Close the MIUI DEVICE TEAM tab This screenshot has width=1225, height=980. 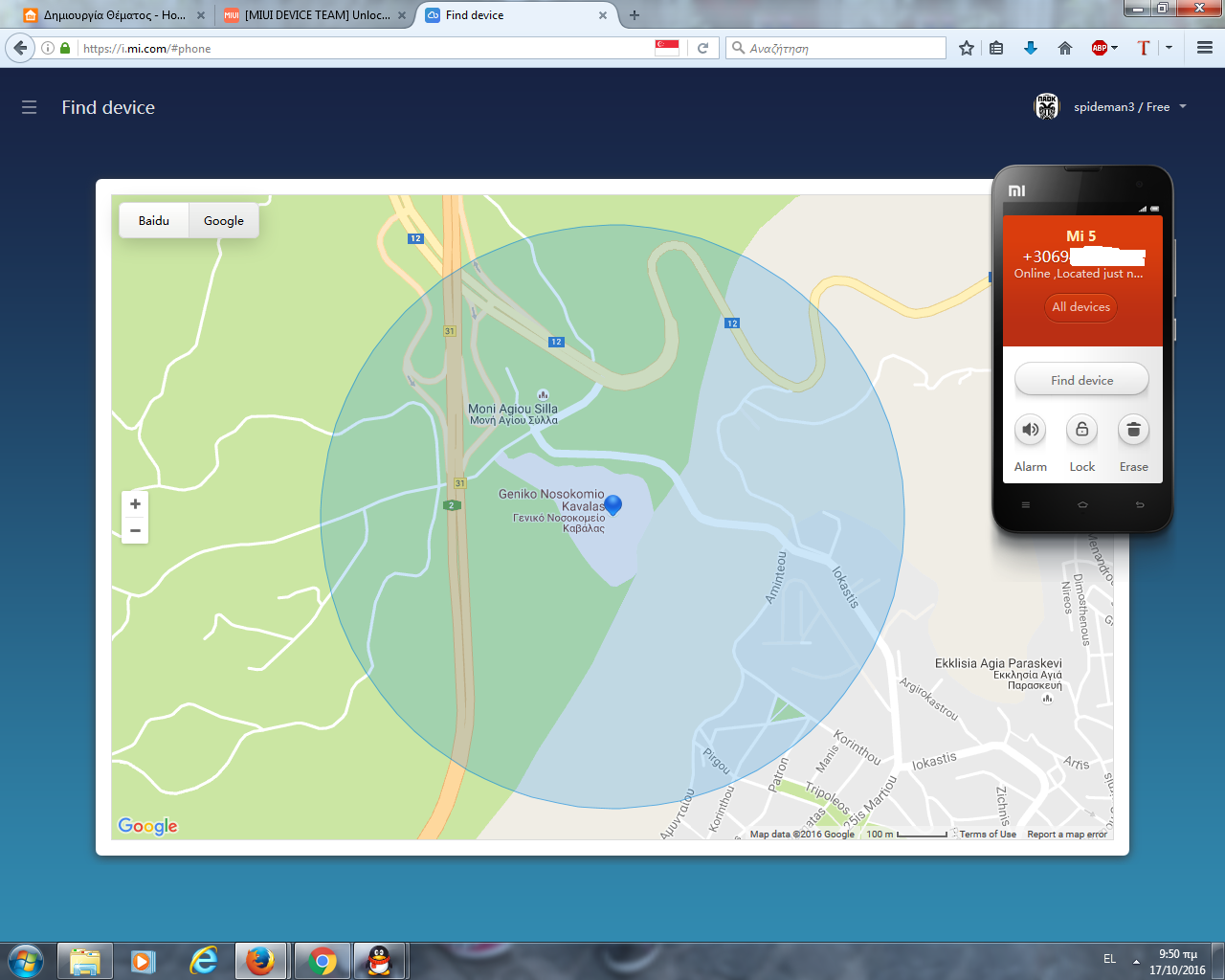(x=402, y=15)
